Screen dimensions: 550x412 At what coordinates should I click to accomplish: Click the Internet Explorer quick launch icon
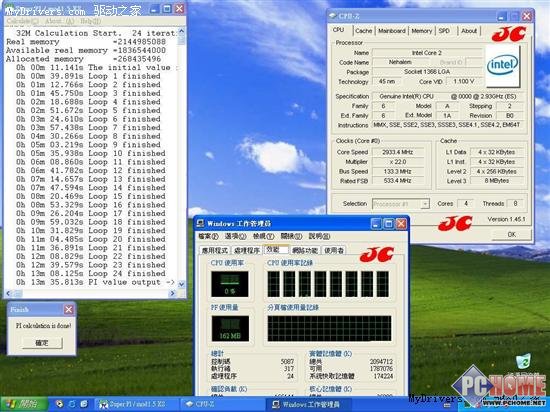pyautogui.click(x=72, y=404)
